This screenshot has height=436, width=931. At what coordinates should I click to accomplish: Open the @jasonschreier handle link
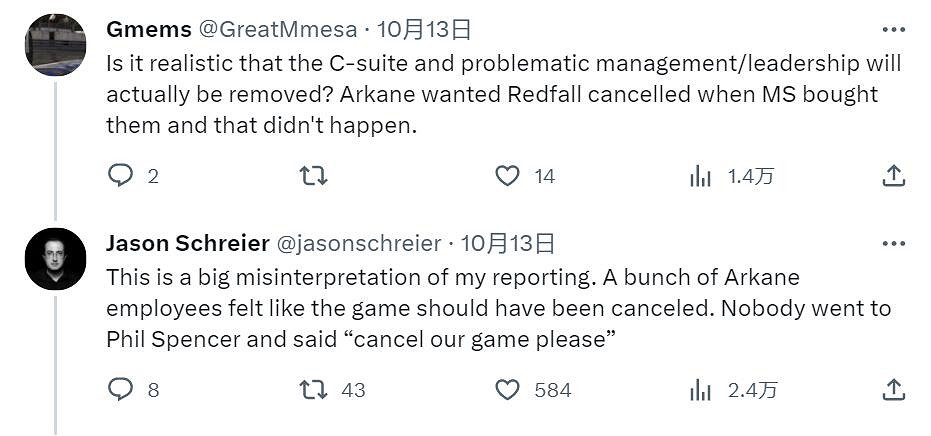[x=357, y=243]
